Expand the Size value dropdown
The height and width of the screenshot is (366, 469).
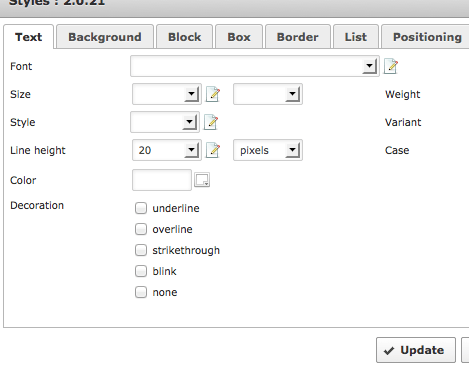[x=167, y=94]
